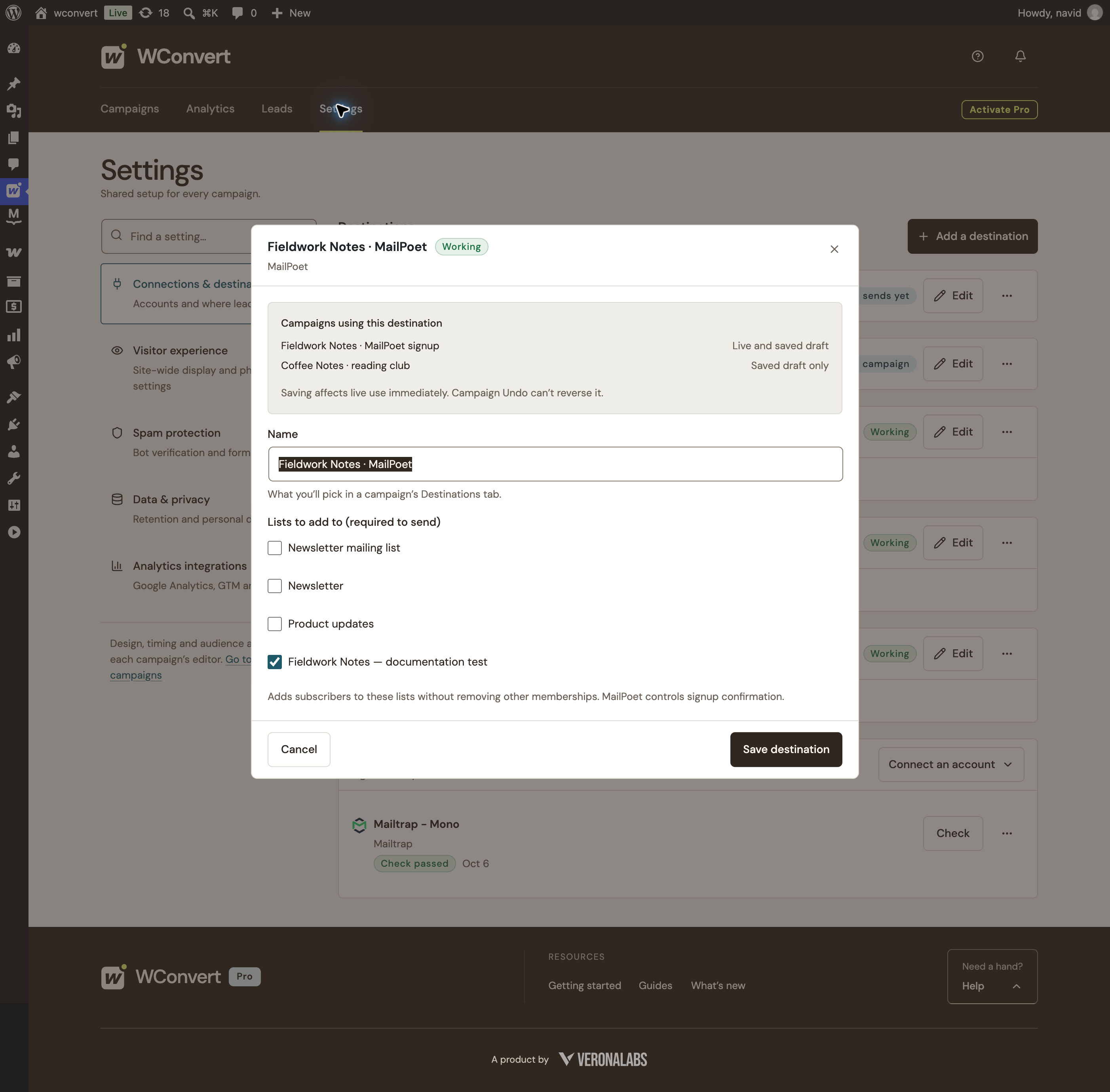Screen dimensions: 1110x1092
Task: Open the WordPress logo menu
Action: pos(14,13)
